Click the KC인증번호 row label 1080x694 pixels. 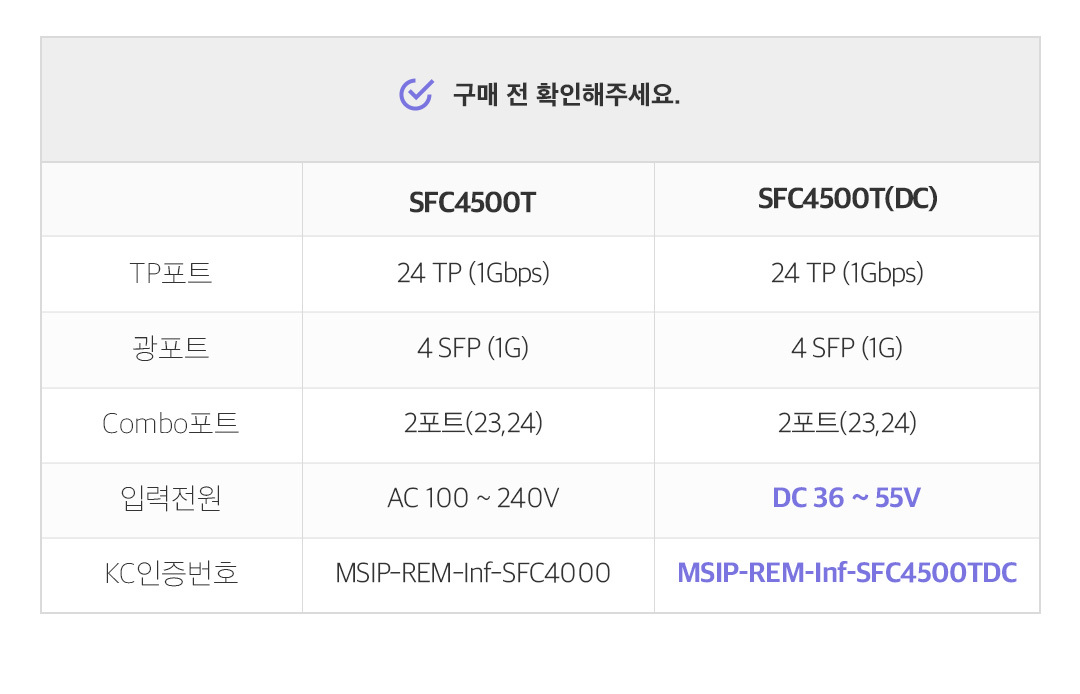[x=171, y=574]
